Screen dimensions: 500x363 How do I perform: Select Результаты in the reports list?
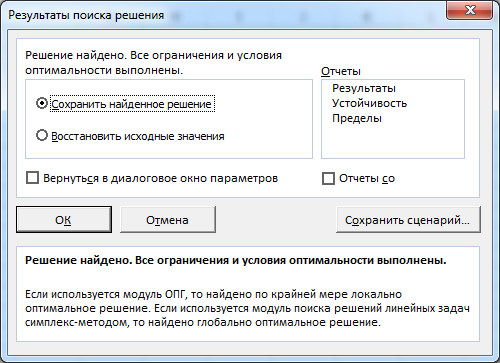click(364, 88)
